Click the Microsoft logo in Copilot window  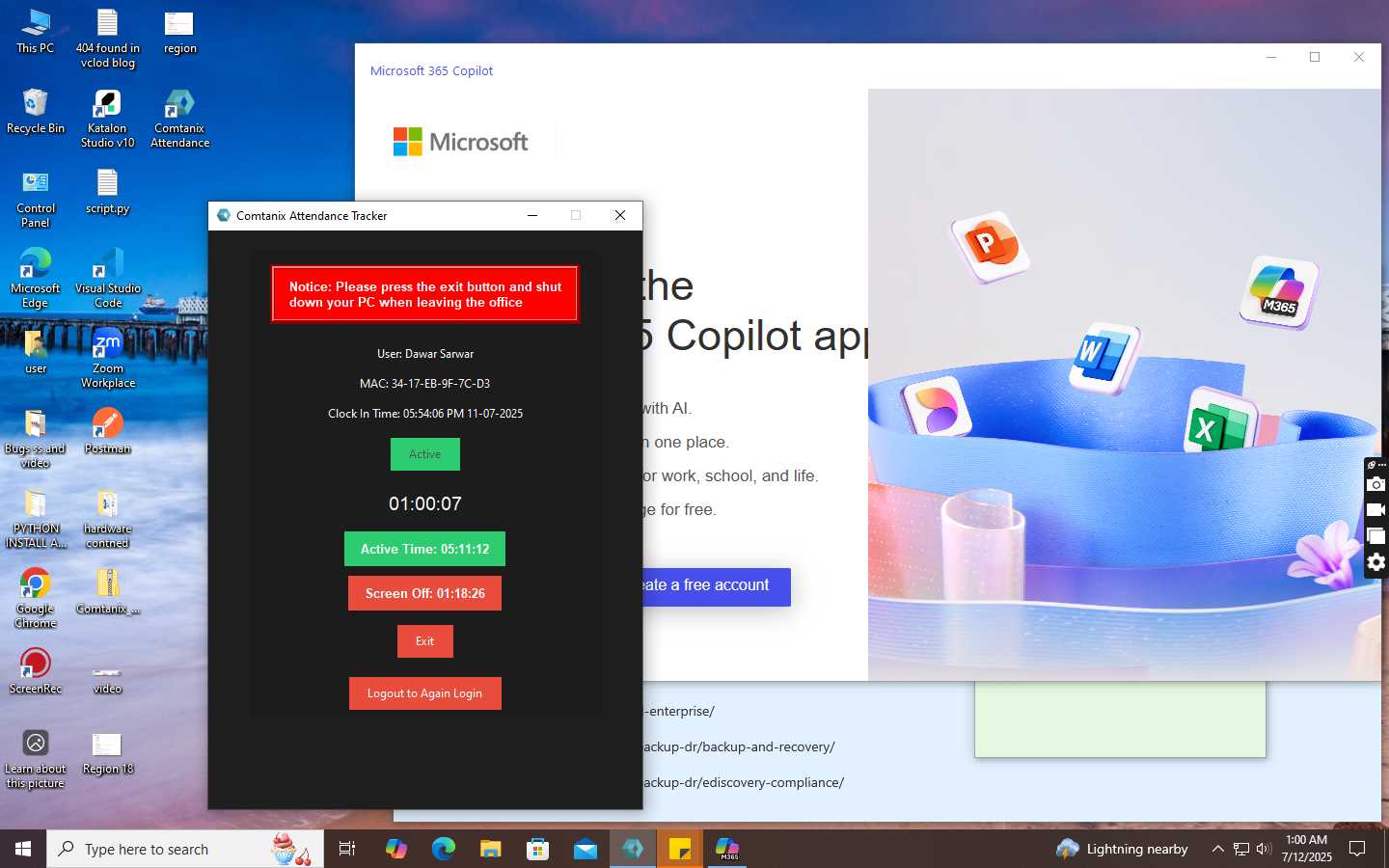pyautogui.click(x=460, y=142)
